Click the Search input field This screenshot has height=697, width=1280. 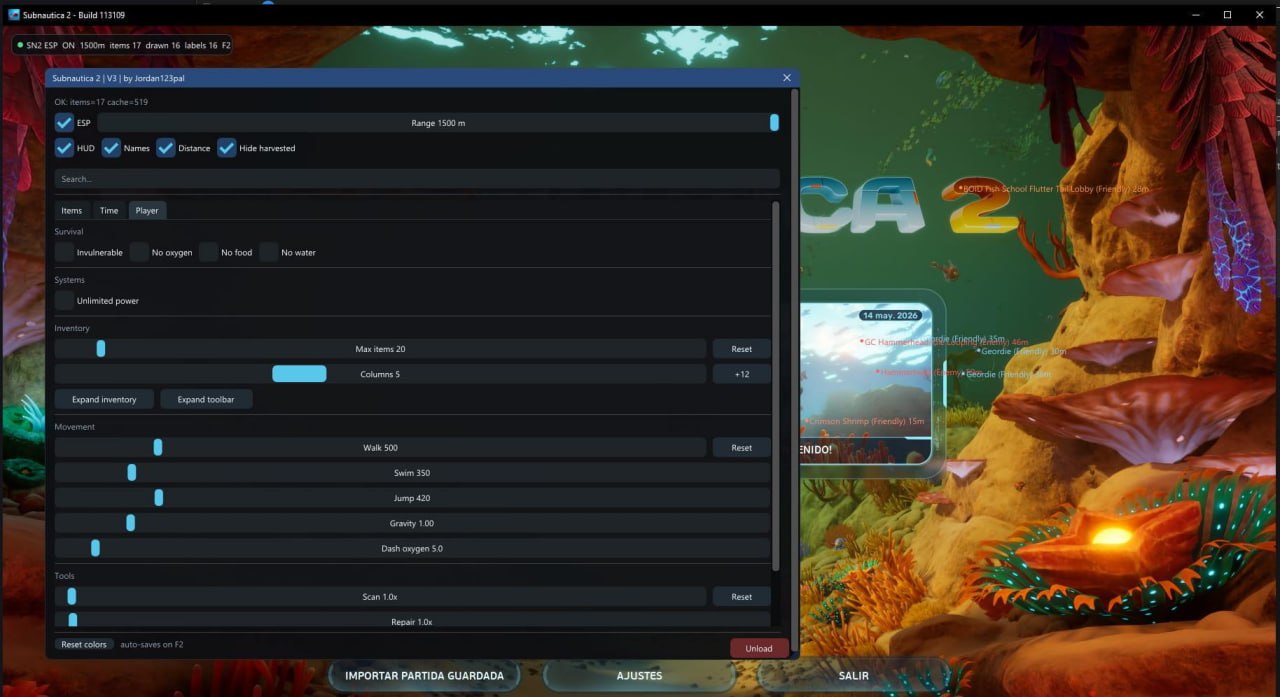(417, 179)
